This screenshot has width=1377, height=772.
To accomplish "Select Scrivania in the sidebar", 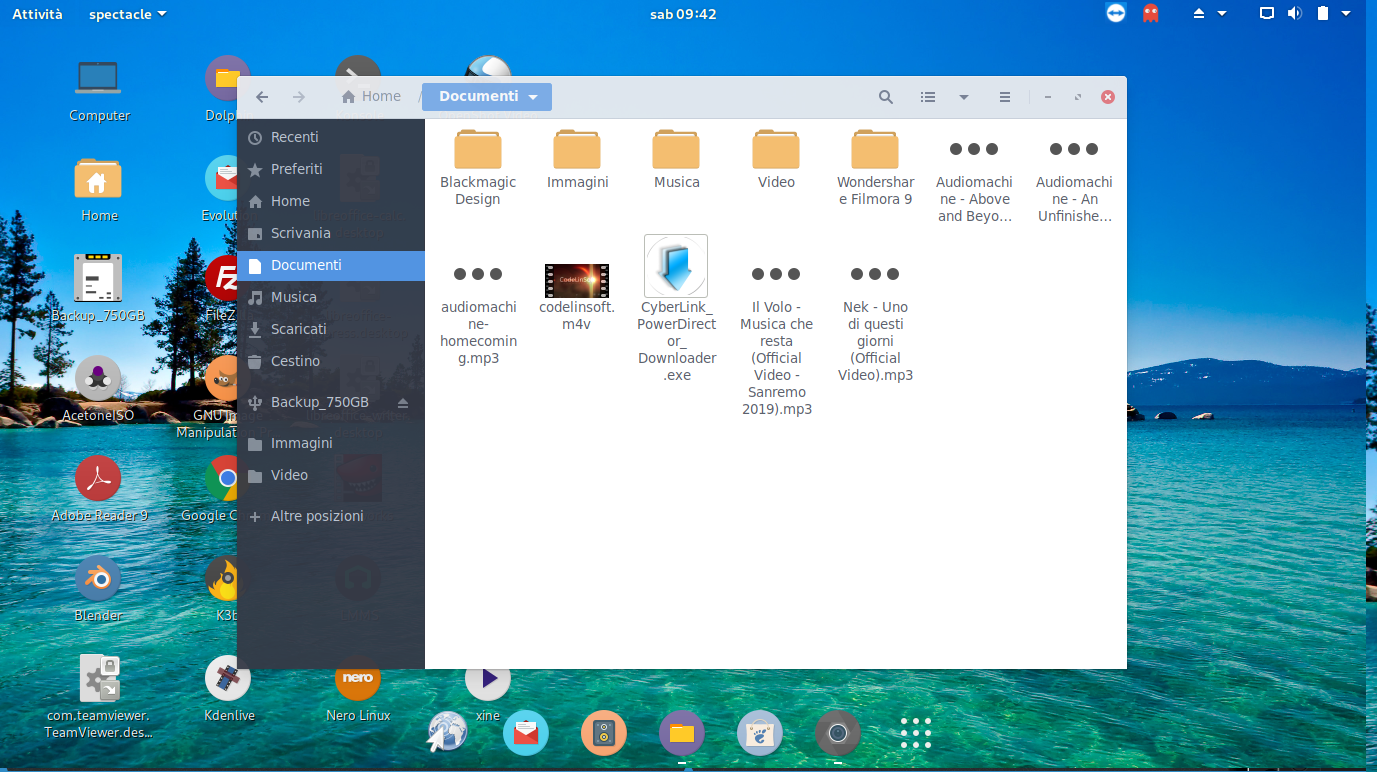I will click(x=331, y=233).
